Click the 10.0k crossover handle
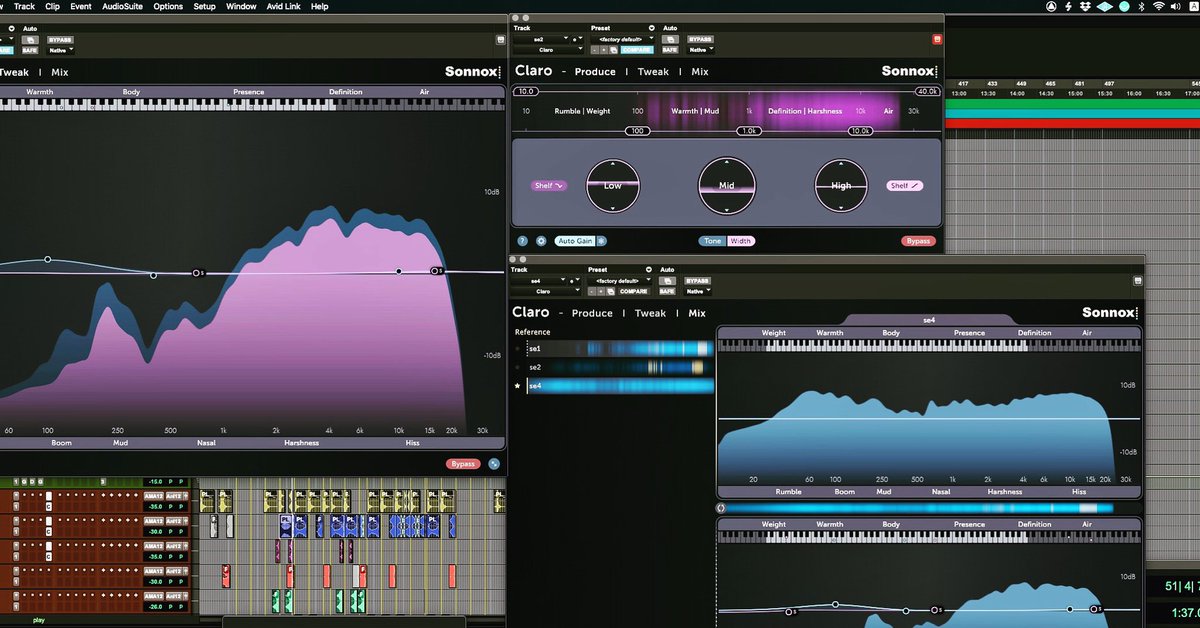This screenshot has width=1200, height=628. click(860, 131)
